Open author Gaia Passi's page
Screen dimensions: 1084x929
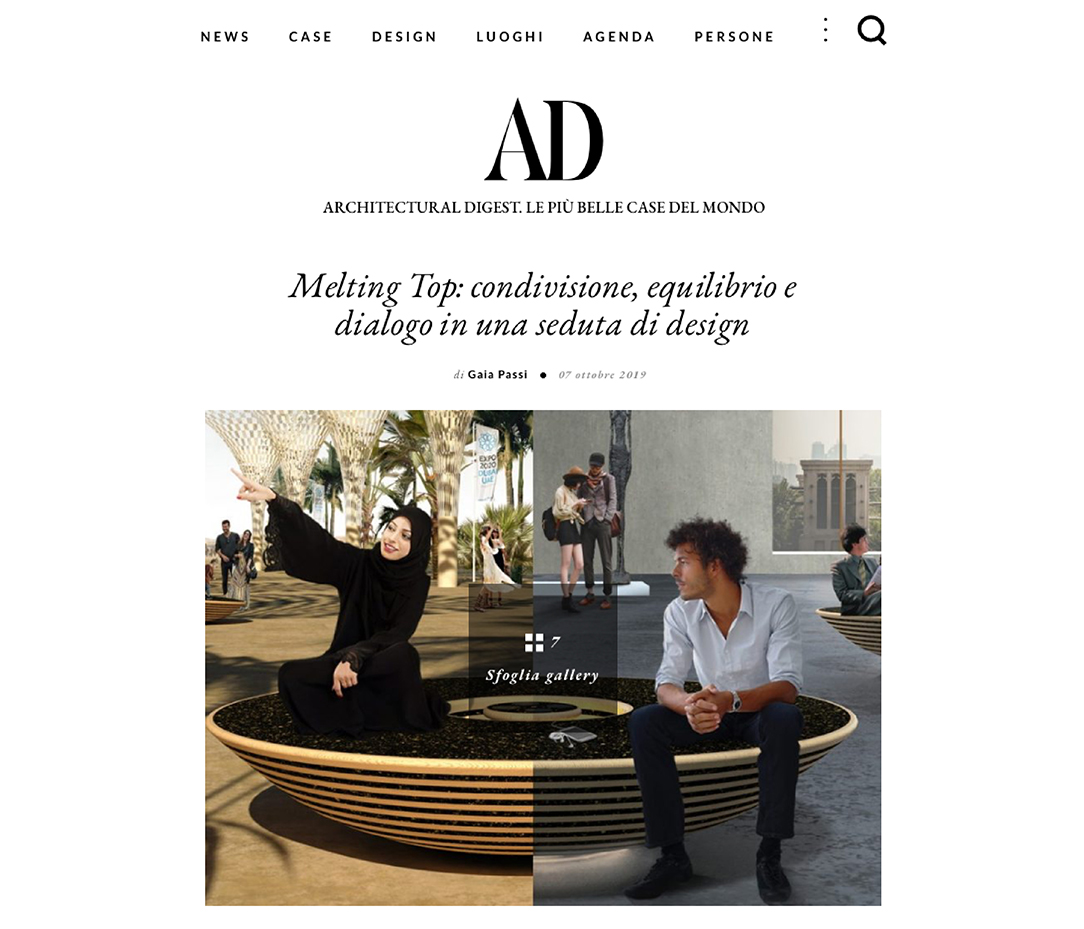point(497,375)
